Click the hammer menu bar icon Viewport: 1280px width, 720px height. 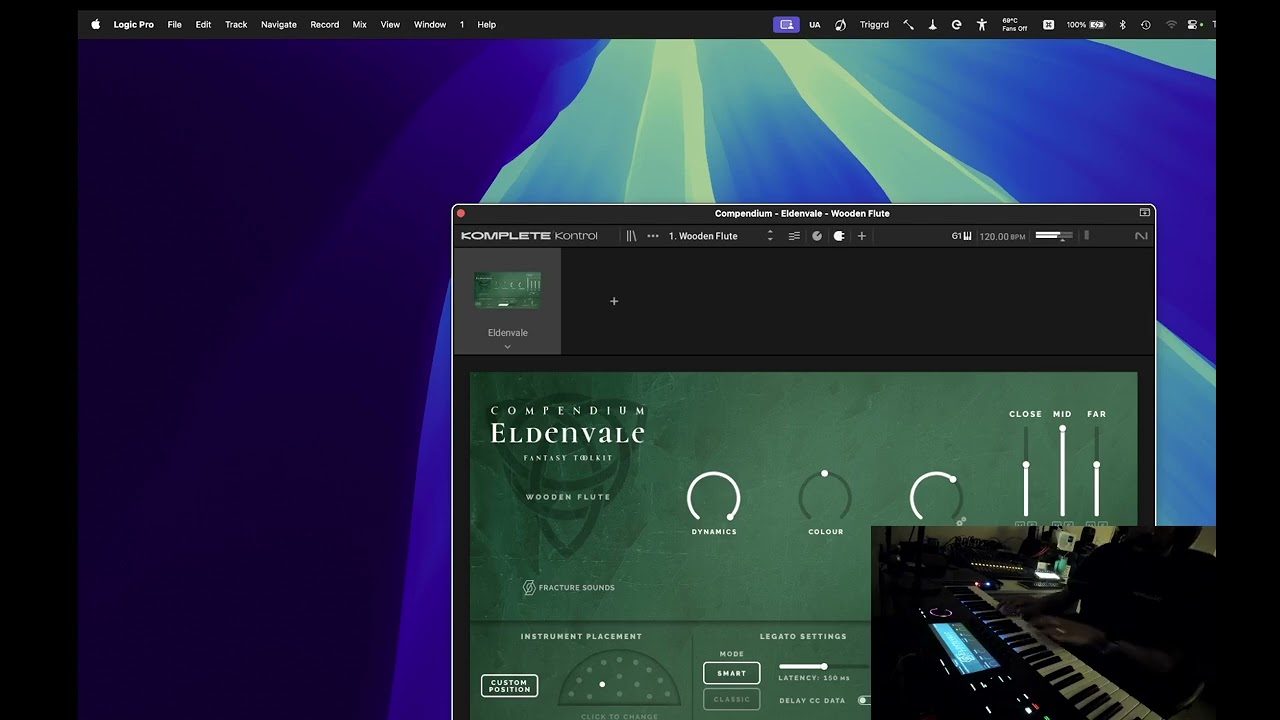908,24
